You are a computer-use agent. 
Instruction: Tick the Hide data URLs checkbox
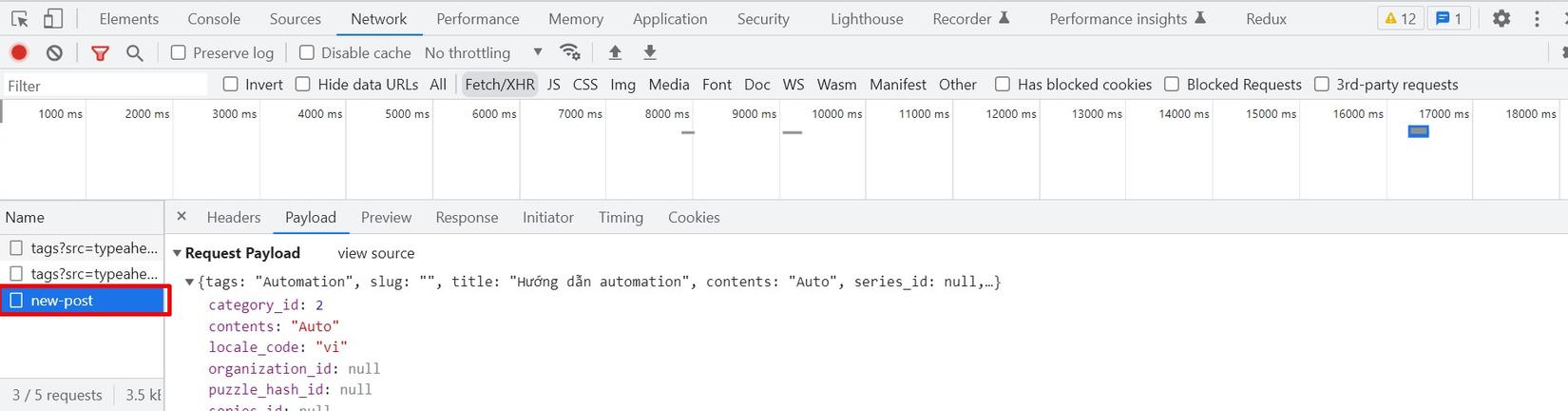click(x=303, y=84)
